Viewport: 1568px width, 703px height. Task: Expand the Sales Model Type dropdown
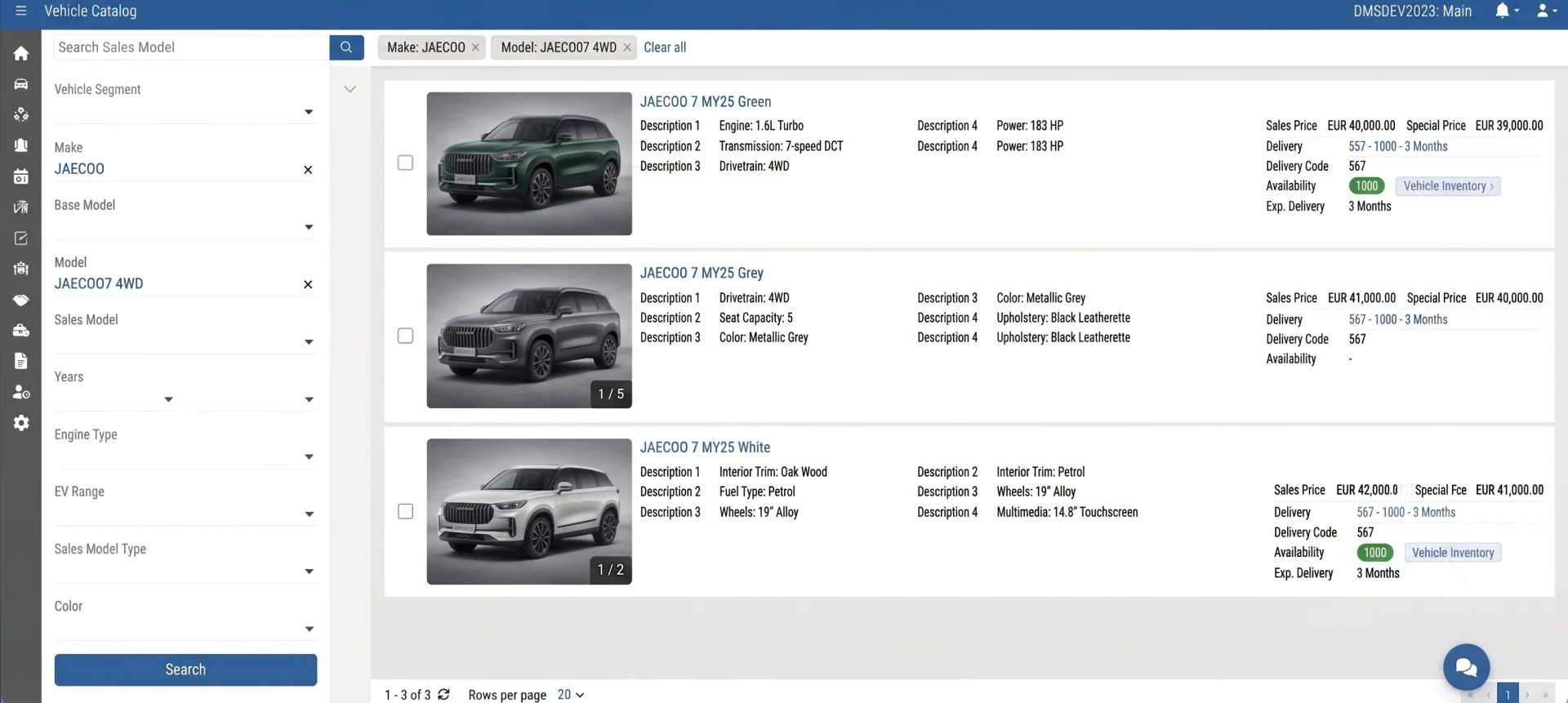(309, 572)
